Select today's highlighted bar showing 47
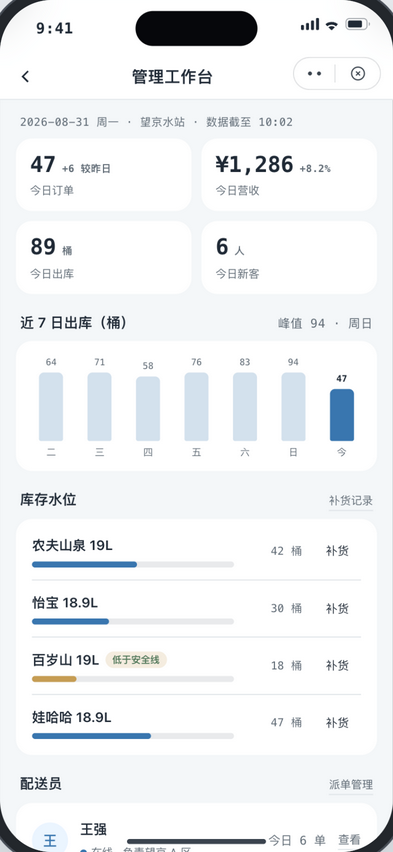393x852 pixels. click(341, 415)
